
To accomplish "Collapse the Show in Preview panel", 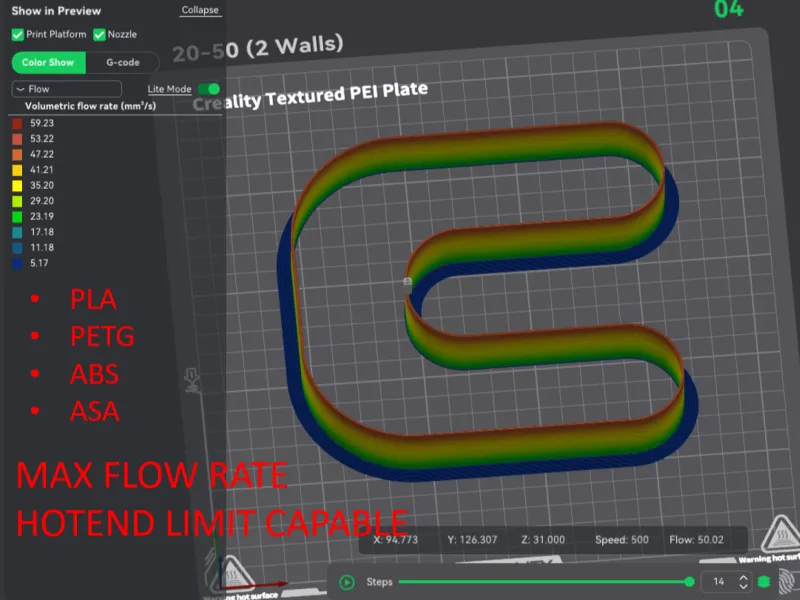I will [x=200, y=10].
